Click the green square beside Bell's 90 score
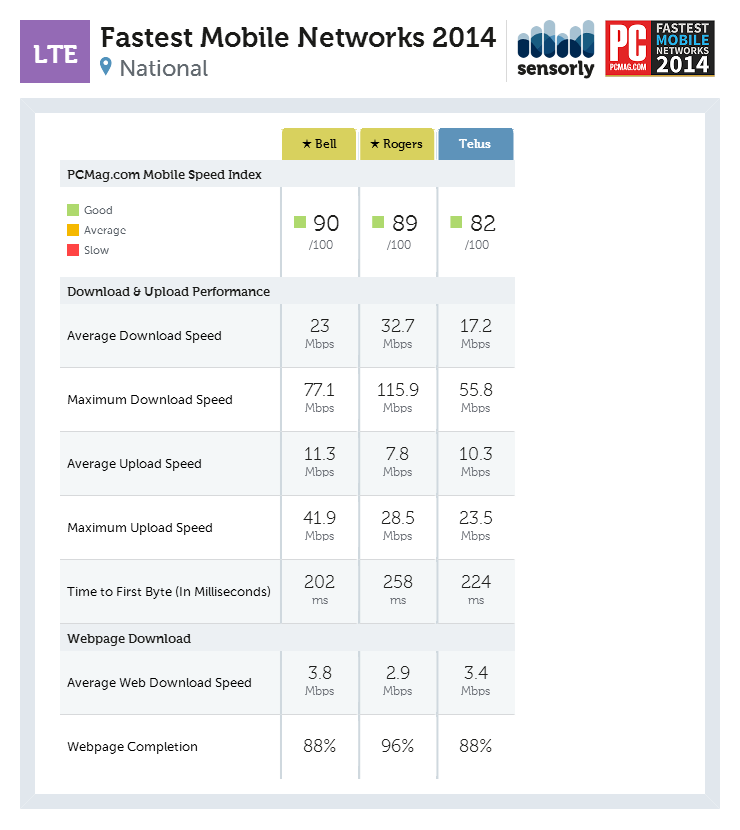The width and height of the screenshot is (740, 830). 300,222
